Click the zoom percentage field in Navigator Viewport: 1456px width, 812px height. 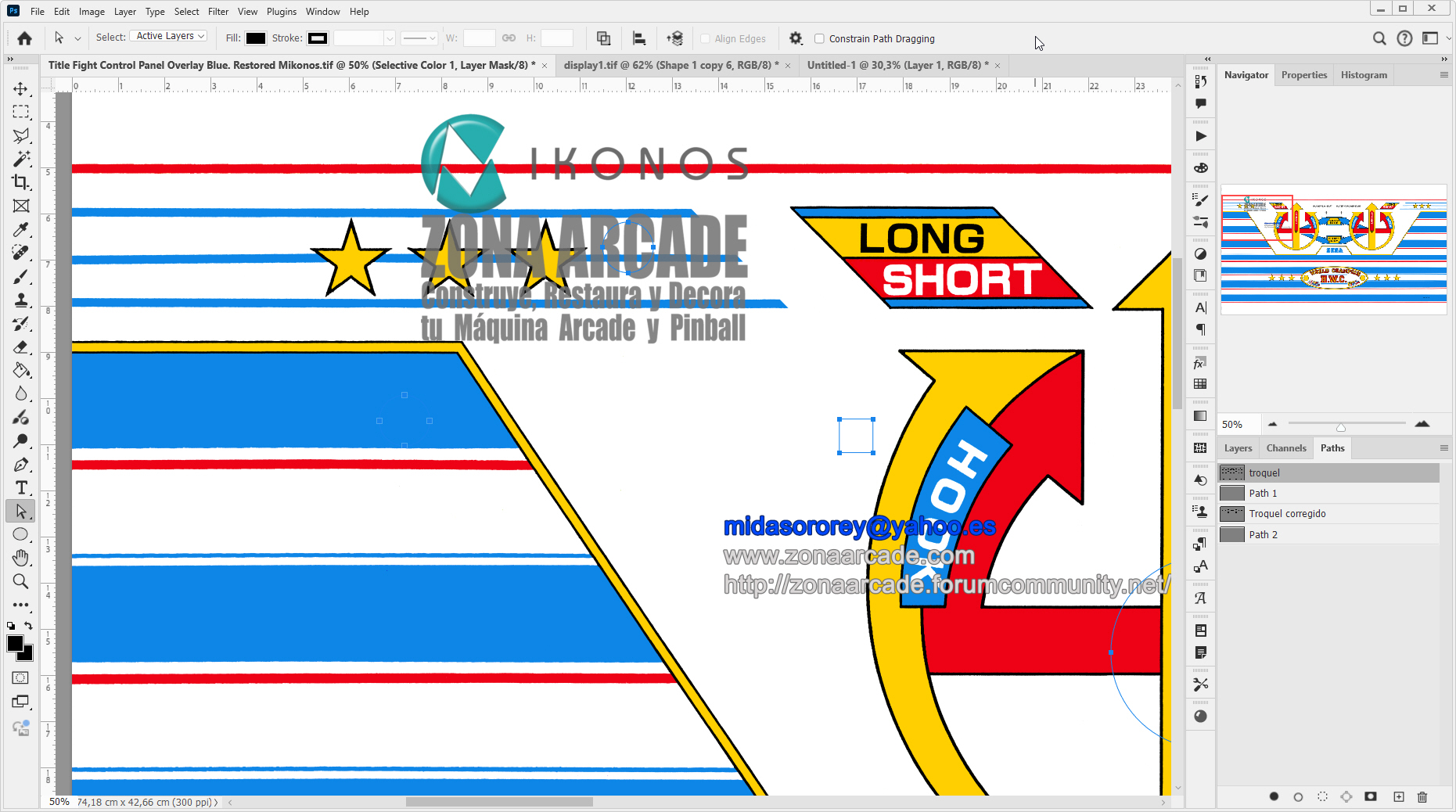(x=1238, y=425)
